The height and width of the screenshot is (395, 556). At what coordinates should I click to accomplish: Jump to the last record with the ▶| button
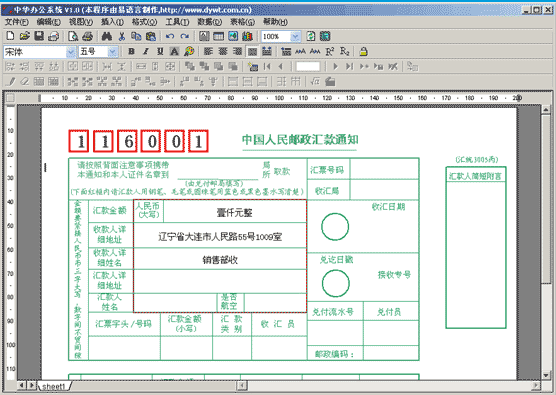tap(349, 66)
